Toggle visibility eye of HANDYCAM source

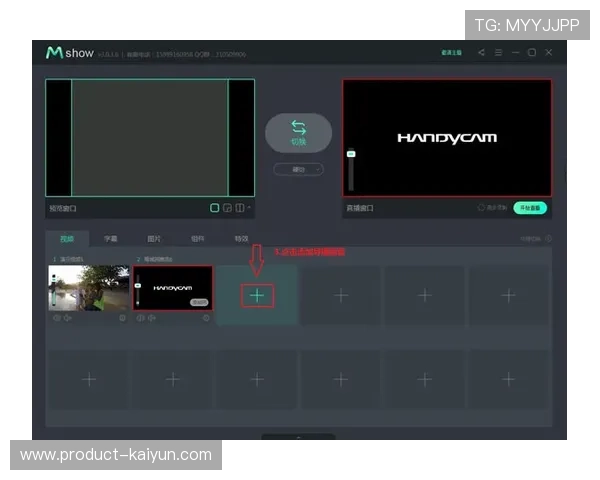tap(141, 318)
